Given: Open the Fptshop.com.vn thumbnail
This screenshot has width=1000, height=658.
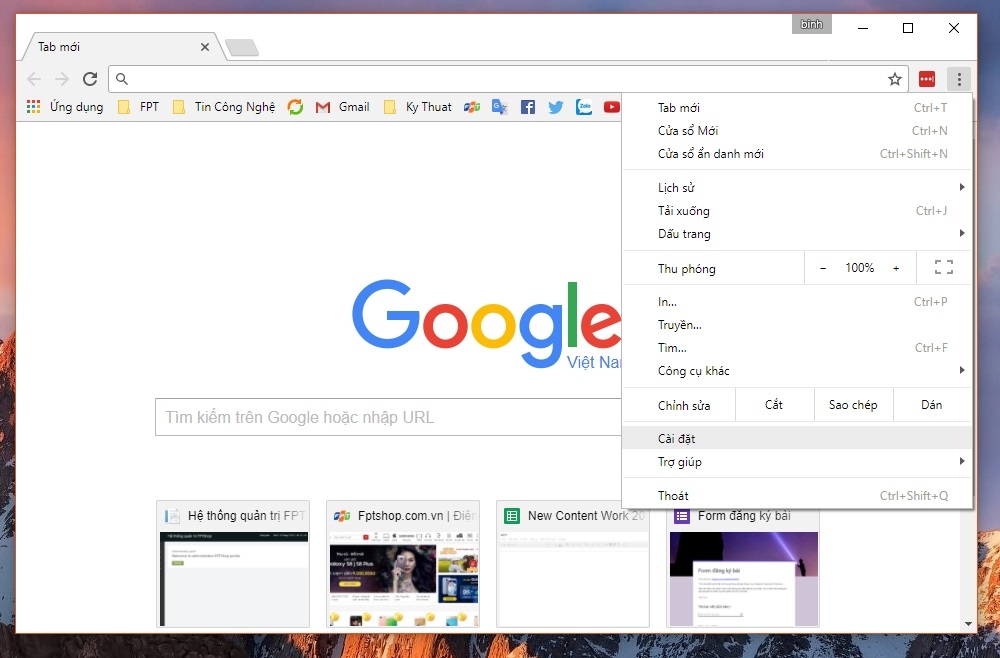Looking at the screenshot, I should pos(402,564).
